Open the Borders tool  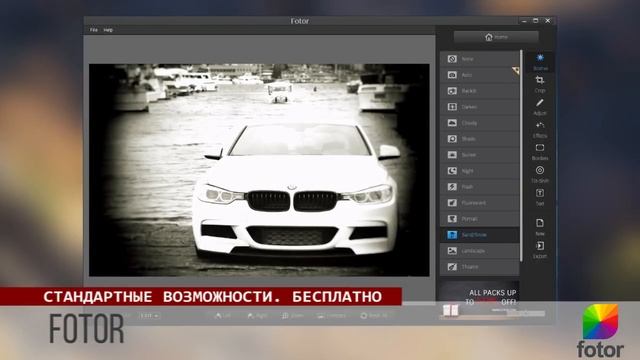click(540, 152)
